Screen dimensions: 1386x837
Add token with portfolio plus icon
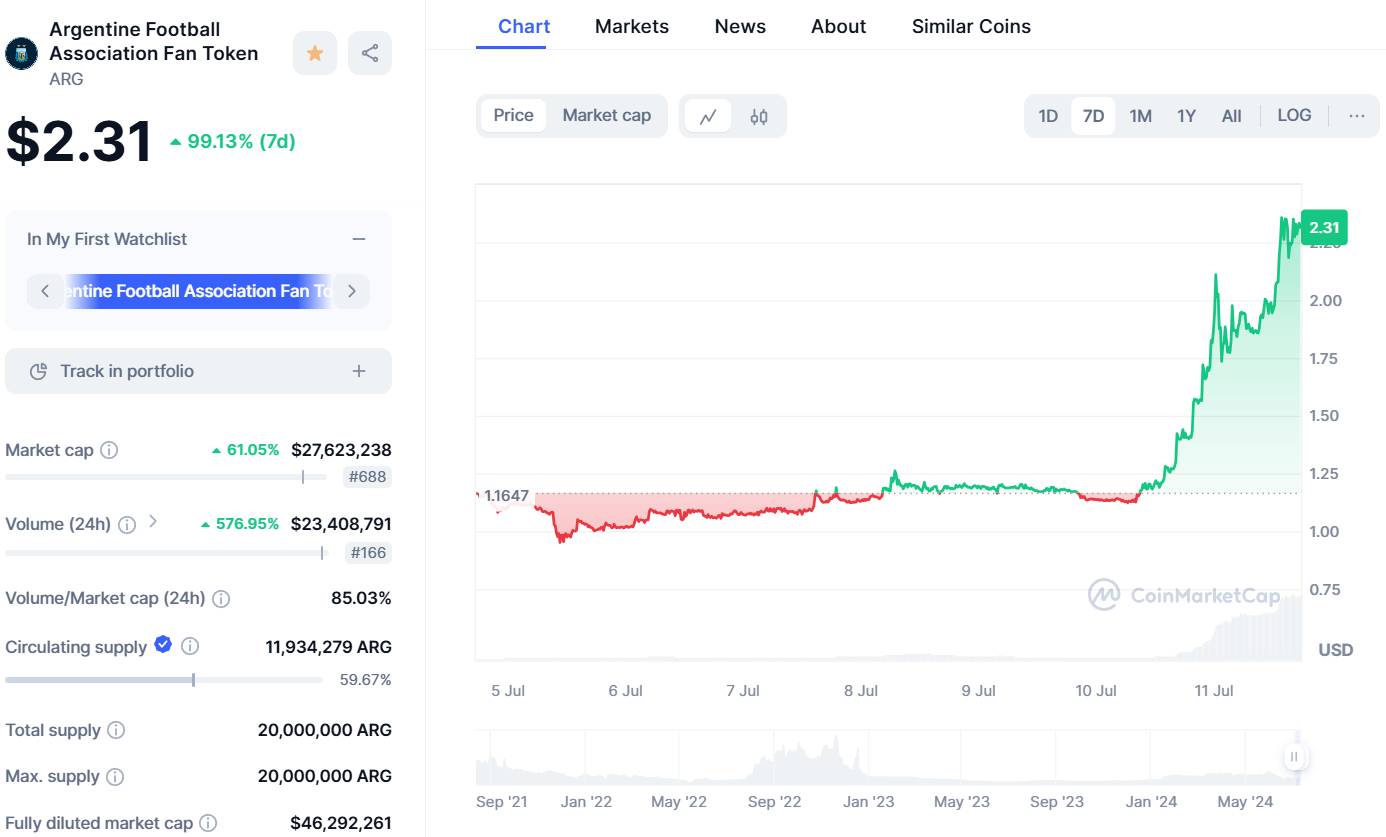coord(359,371)
